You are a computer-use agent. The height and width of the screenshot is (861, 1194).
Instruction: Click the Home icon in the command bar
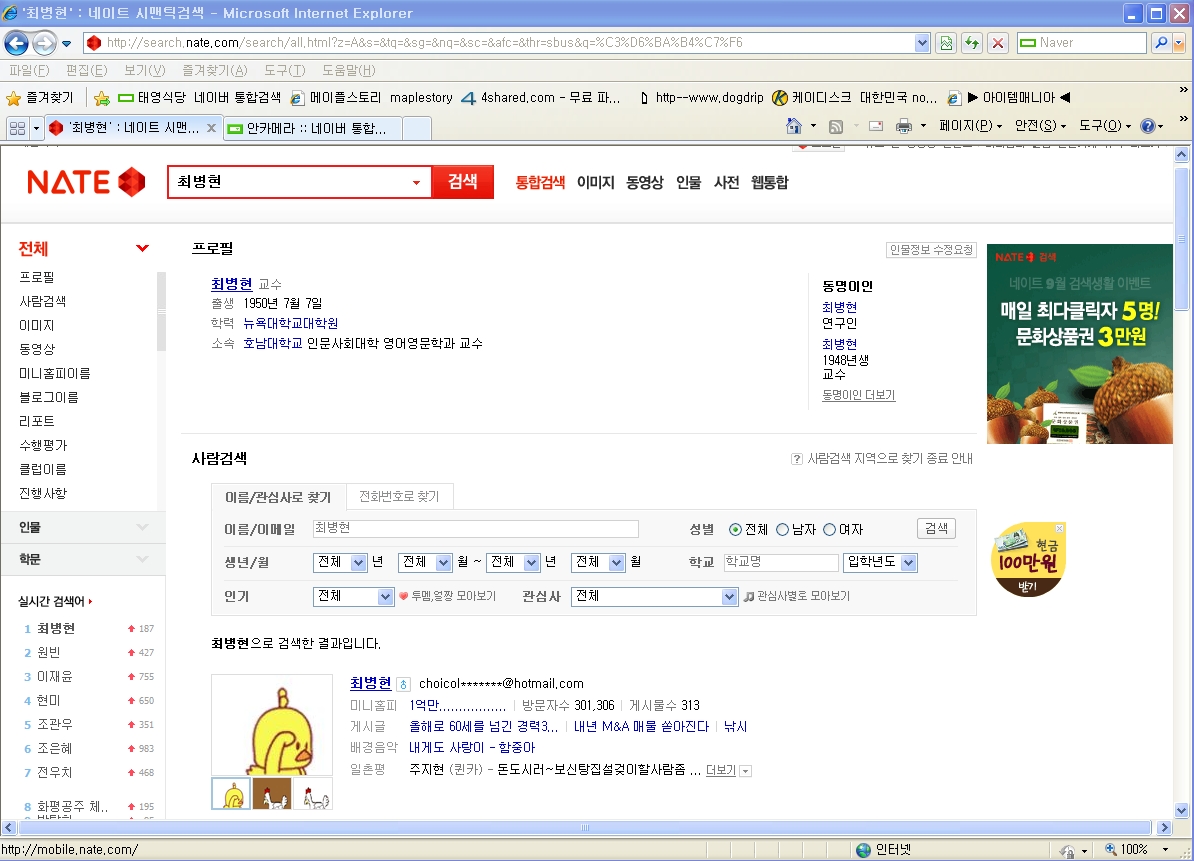point(793,126)
